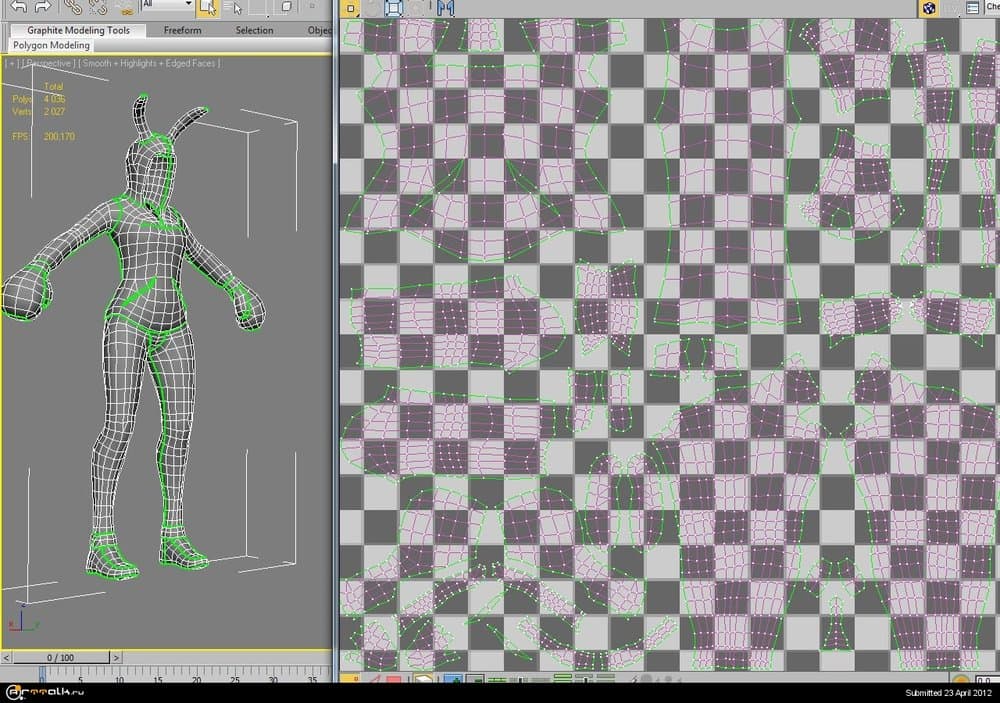Viewport: 1000px width, 703px height.
Task: Select the Freeform Scale tool in UV editor
Action: 394,8
